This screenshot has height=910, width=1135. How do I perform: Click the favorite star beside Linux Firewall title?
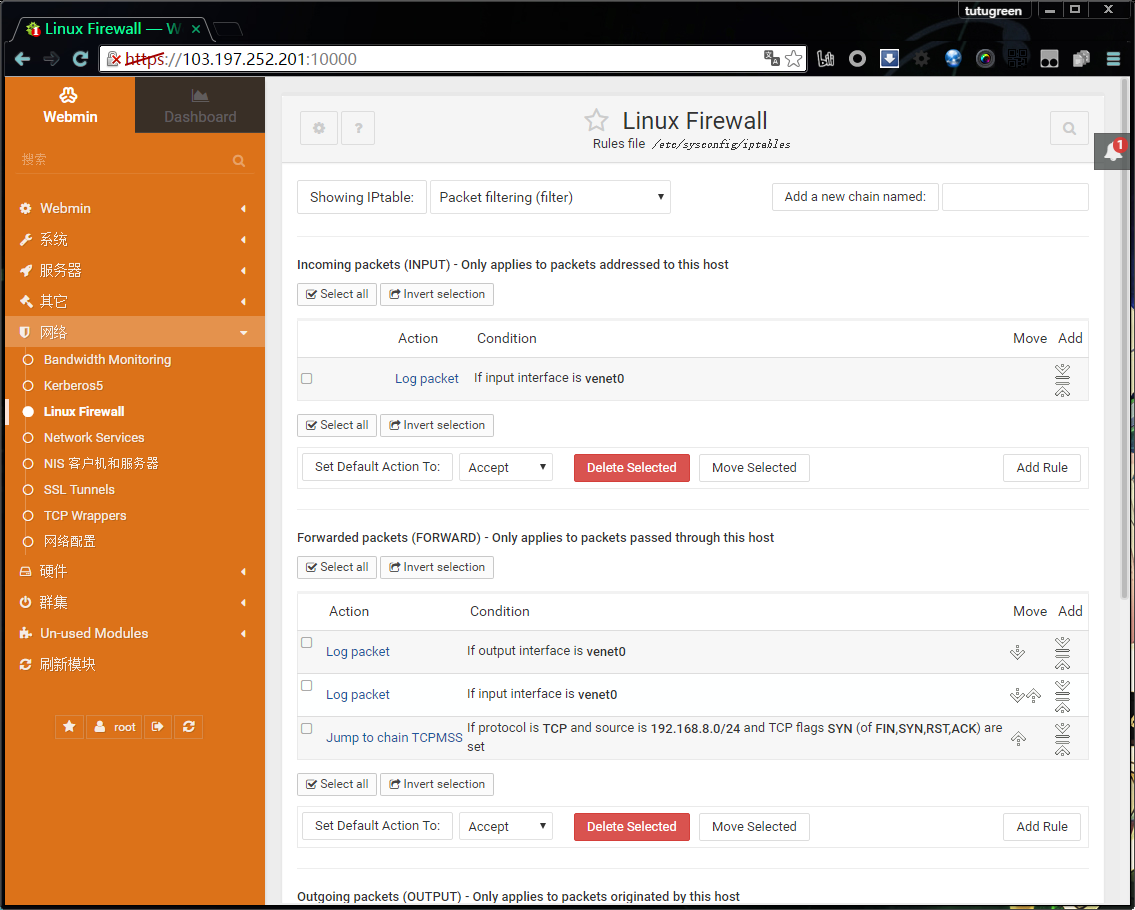click(596, 120)
